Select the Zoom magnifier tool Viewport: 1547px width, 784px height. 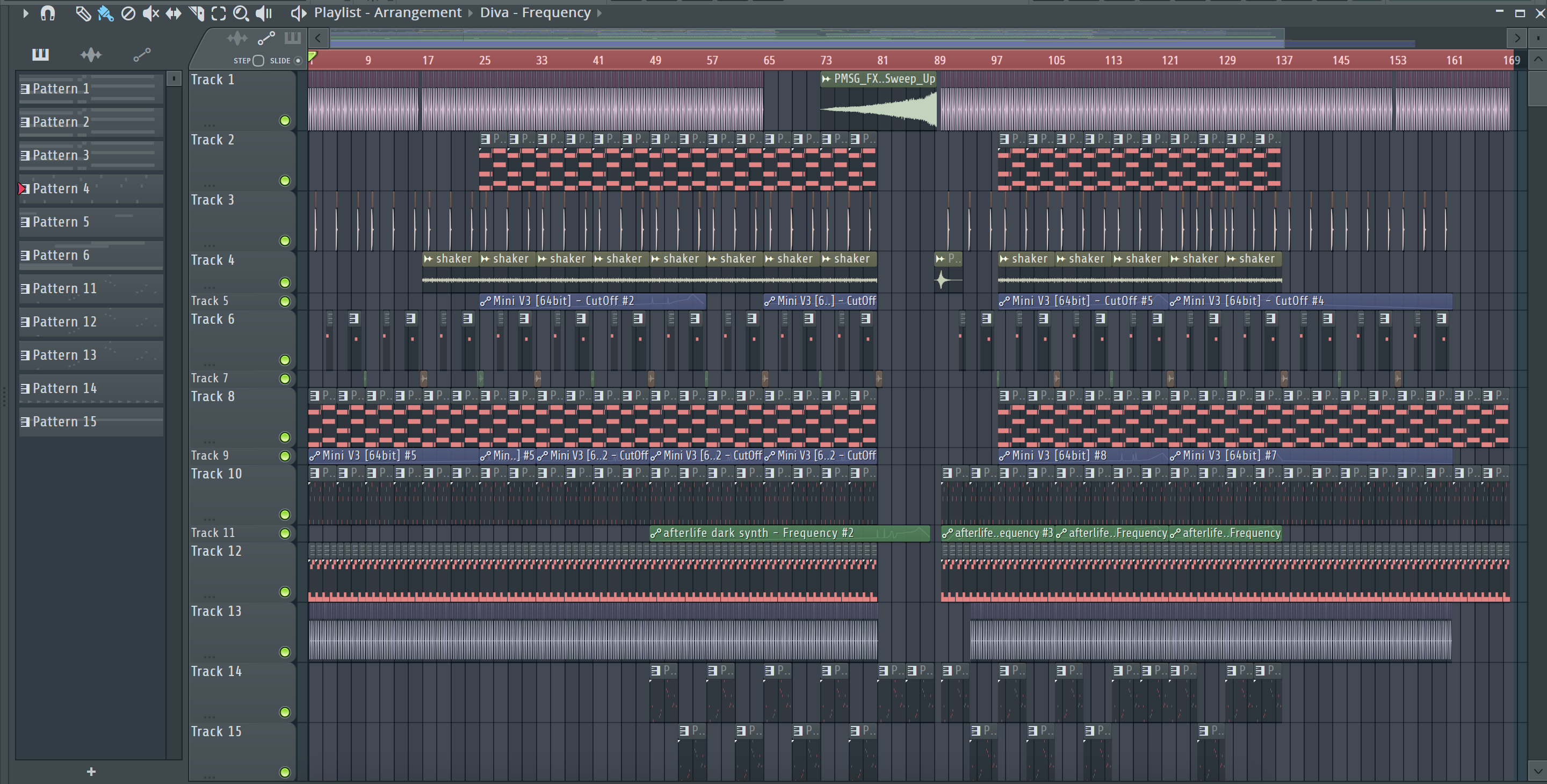coord(241,12)
